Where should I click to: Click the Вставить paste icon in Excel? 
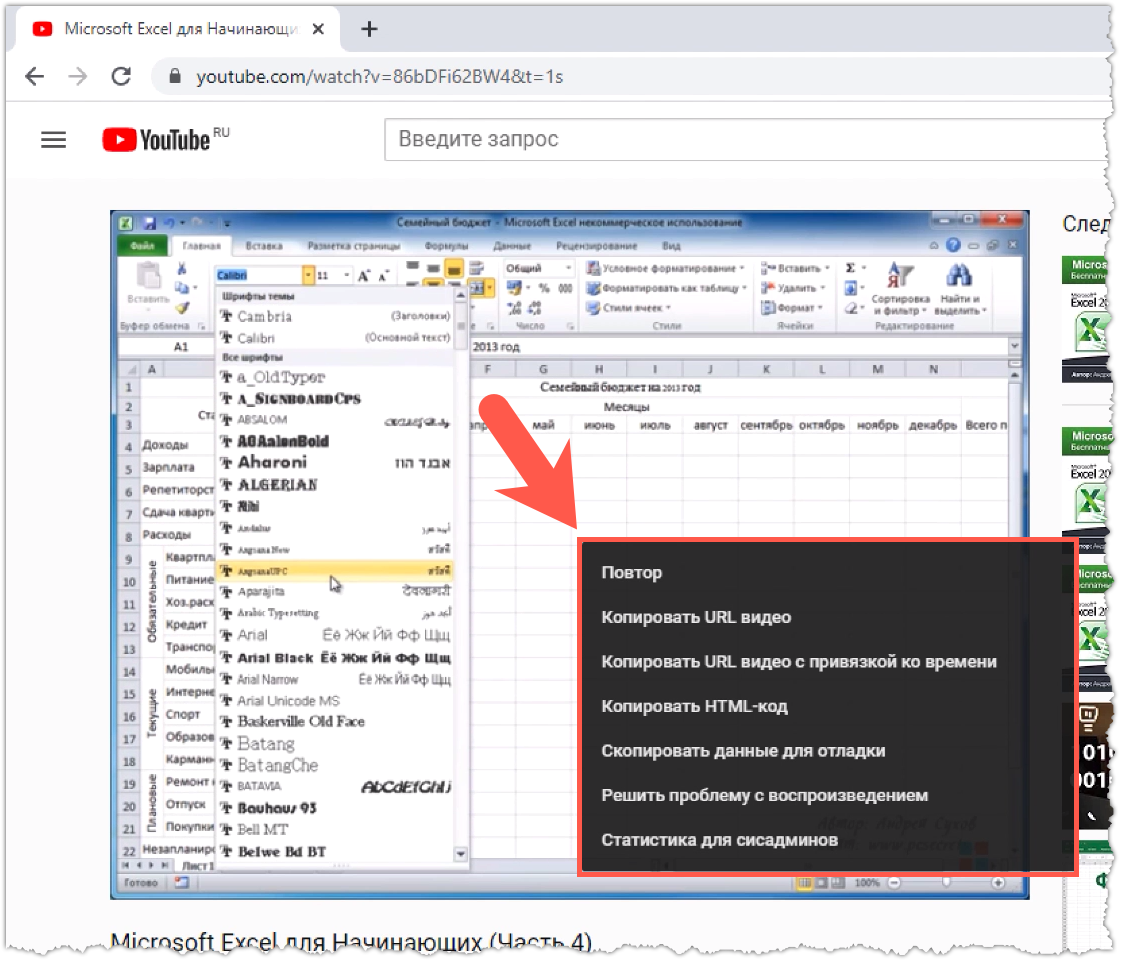[149, 277]
